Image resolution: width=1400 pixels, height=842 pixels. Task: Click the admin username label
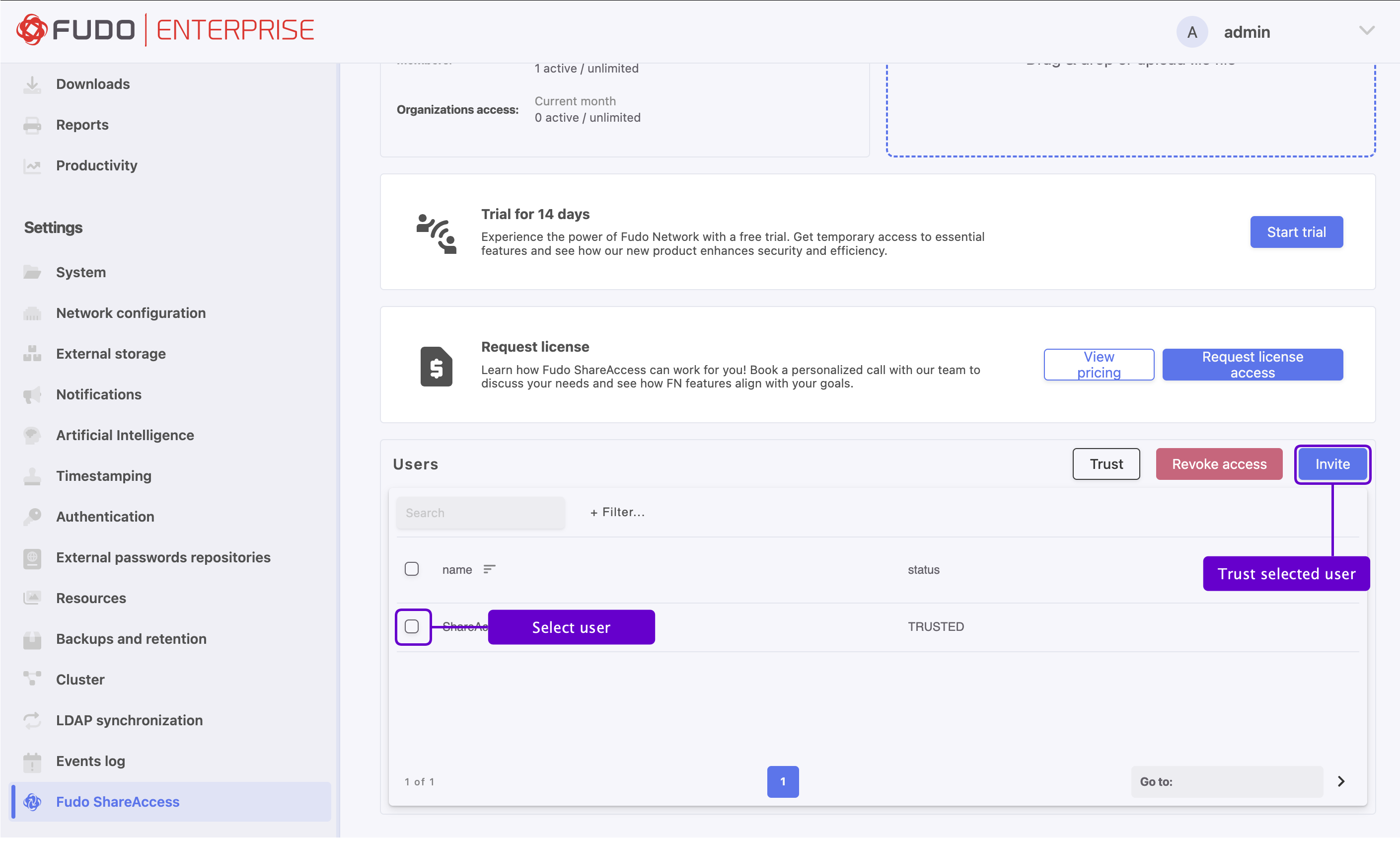(x=1247, y=32)
